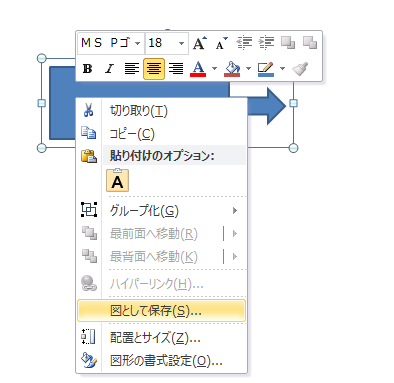Click the scissors cut icon
This screenshot has width=394, height=383.
[x=89, y=110]
